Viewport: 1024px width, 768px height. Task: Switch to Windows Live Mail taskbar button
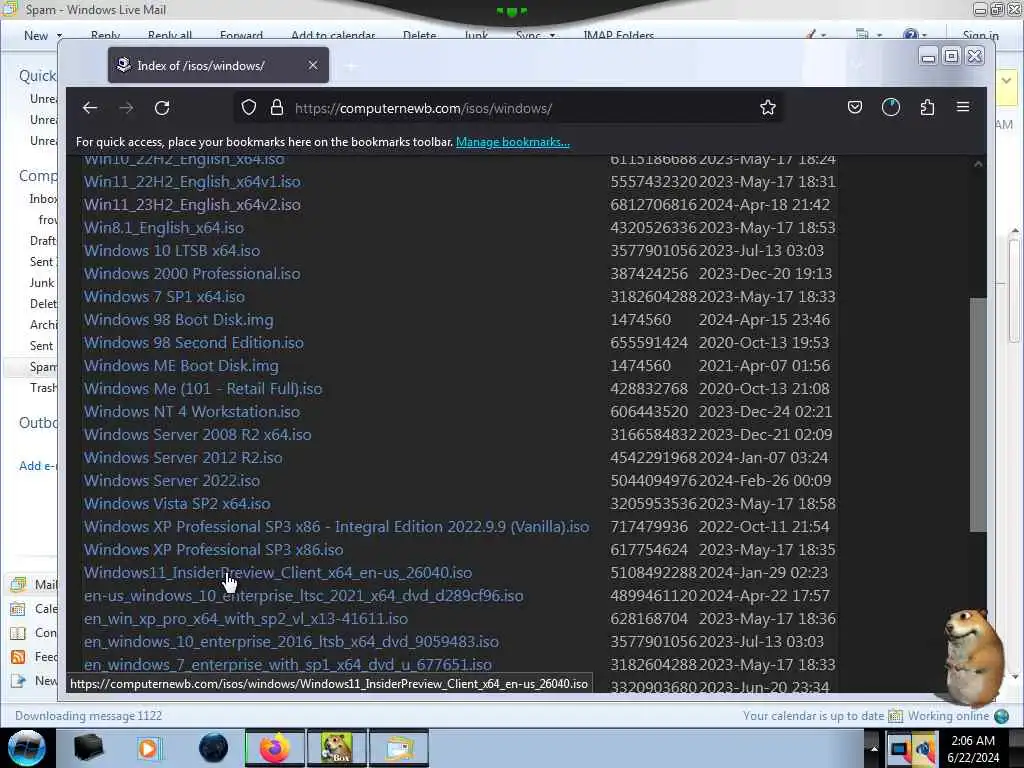(x=399, y=748)
